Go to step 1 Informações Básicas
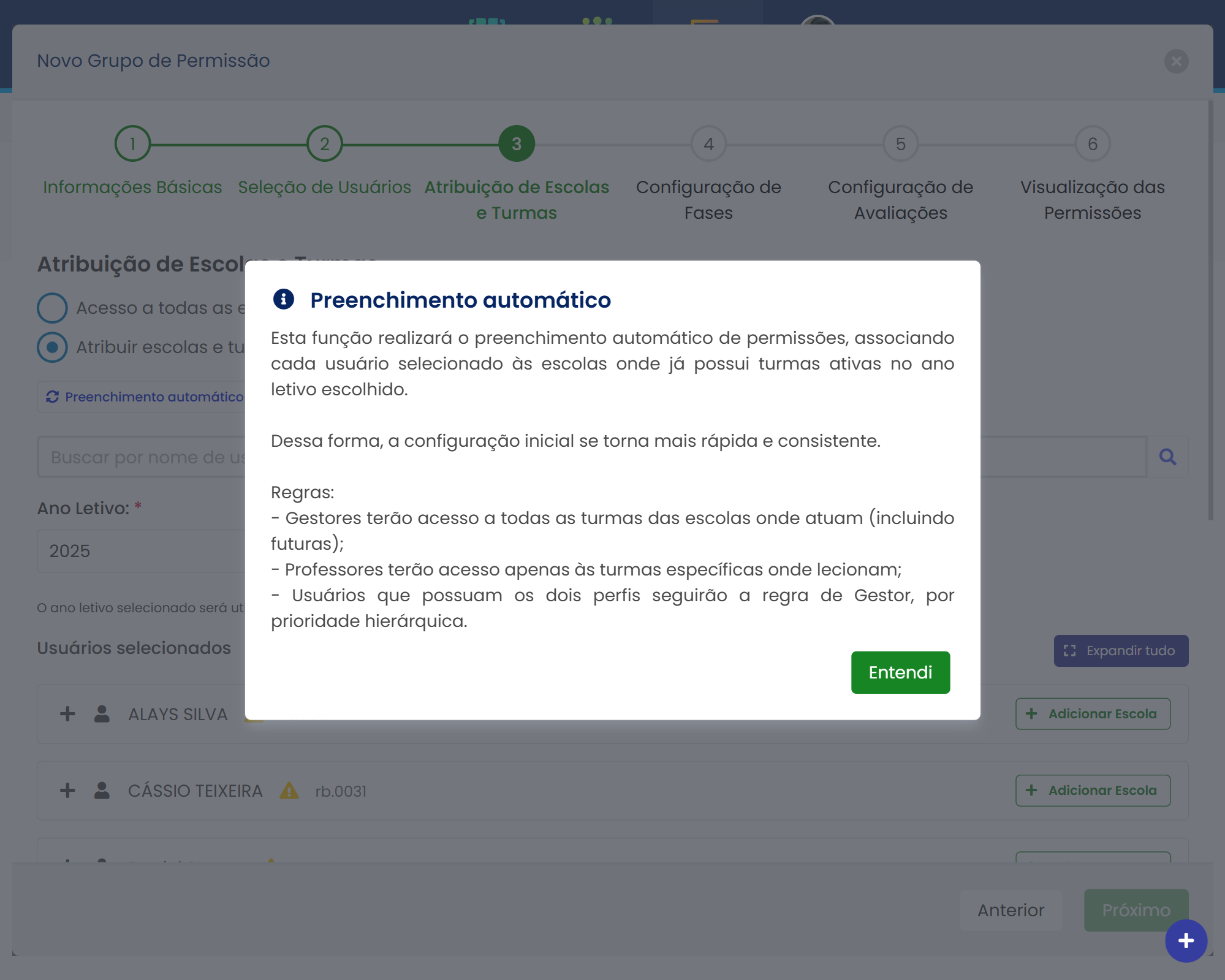Screen dimensions: 1225x980 (132, 144)
